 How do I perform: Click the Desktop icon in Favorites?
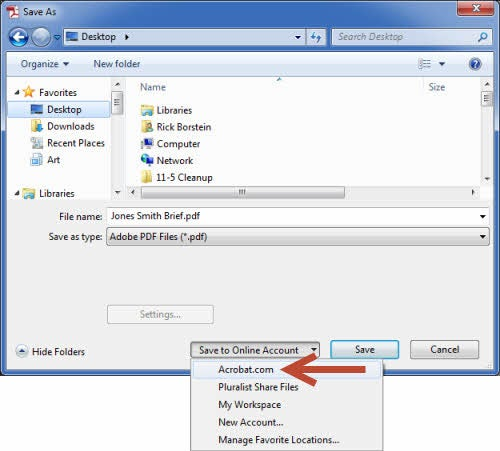(37, 109)
